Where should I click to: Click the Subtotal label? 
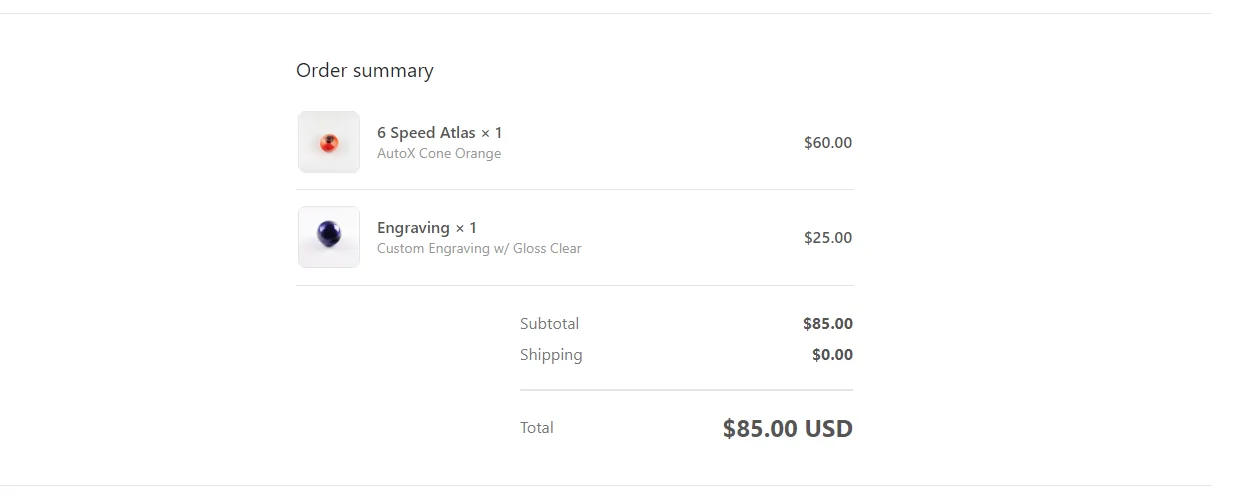[549, 323]
